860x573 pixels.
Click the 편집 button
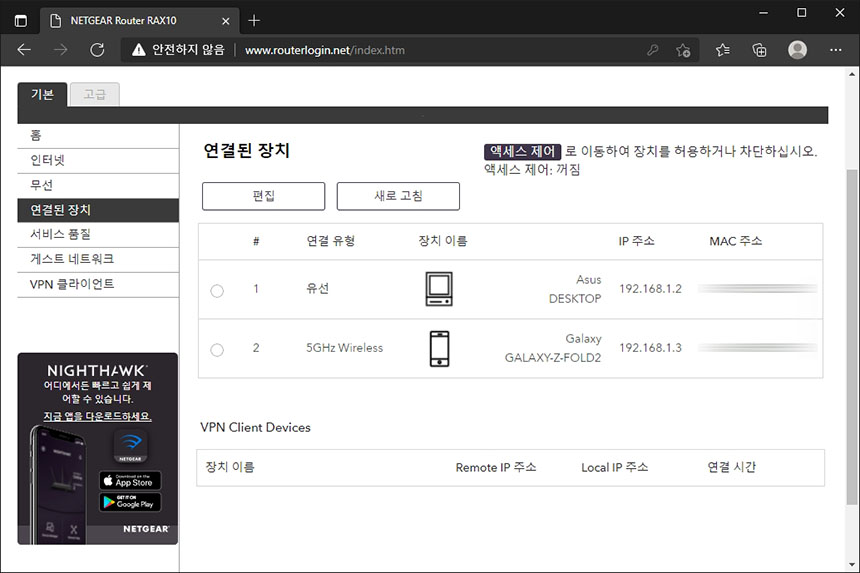(263, 196)
